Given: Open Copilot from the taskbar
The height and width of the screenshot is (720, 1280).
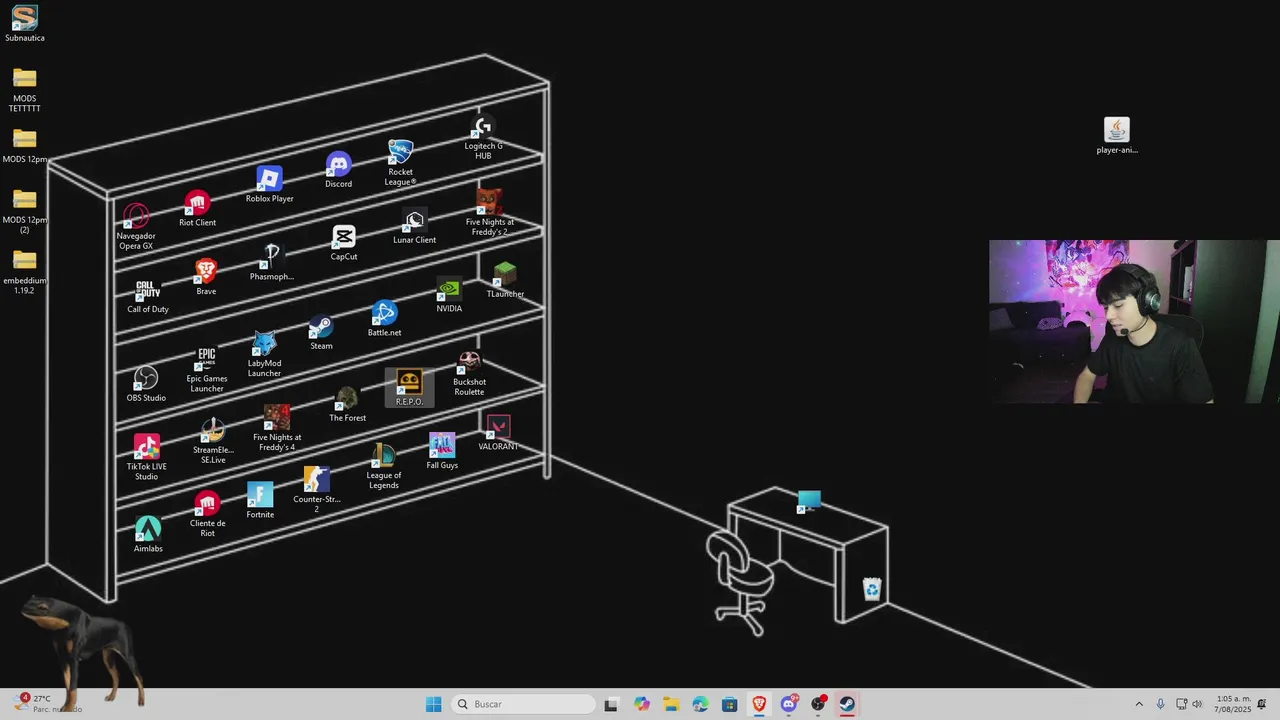Looking at the screenshot, I should pyautogui.click(x=641, y=704).
